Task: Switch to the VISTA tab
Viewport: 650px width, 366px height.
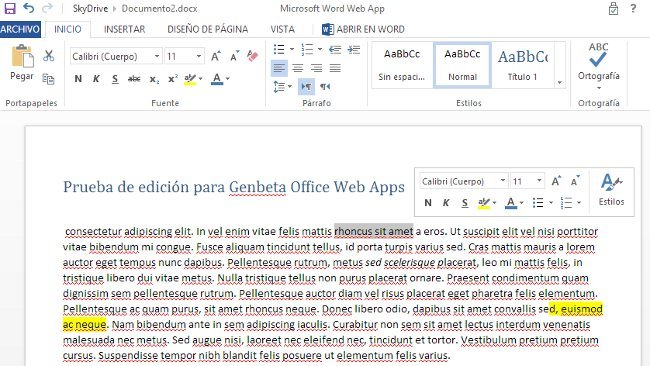Action: 282,29
